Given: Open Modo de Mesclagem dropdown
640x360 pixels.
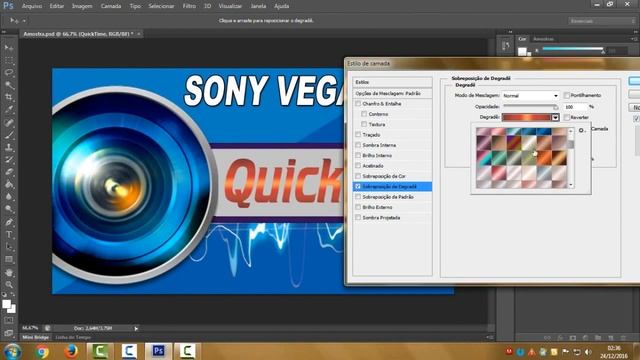Looking at the screenshot, I should pos(530,96).
